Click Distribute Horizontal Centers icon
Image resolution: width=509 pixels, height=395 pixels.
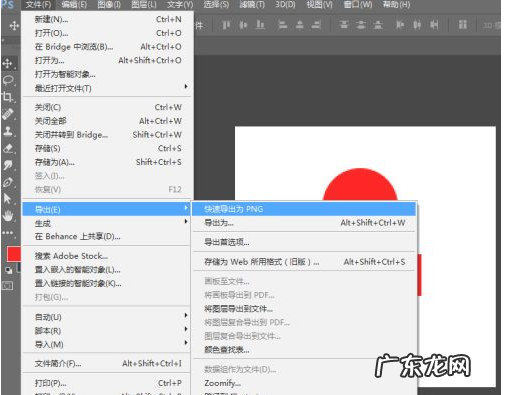click(417, 25)
